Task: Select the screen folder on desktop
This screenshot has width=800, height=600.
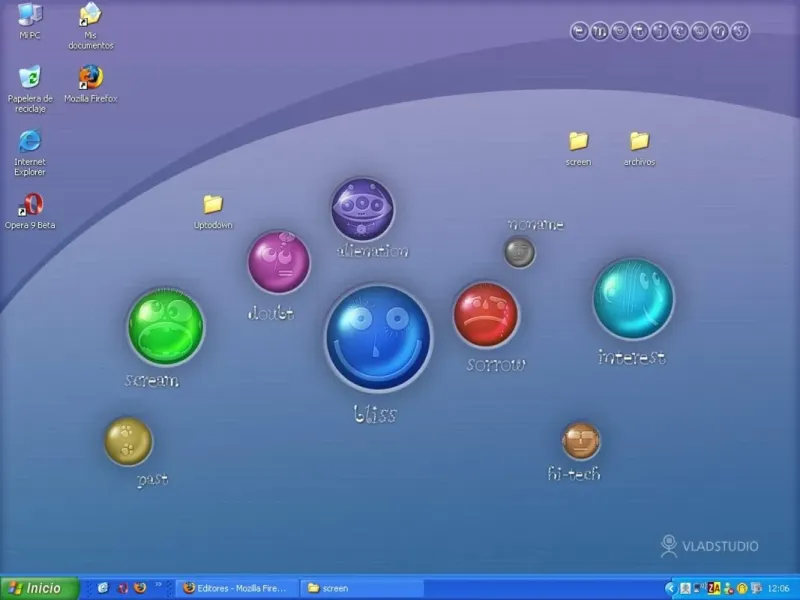Action: pos(578,142)
